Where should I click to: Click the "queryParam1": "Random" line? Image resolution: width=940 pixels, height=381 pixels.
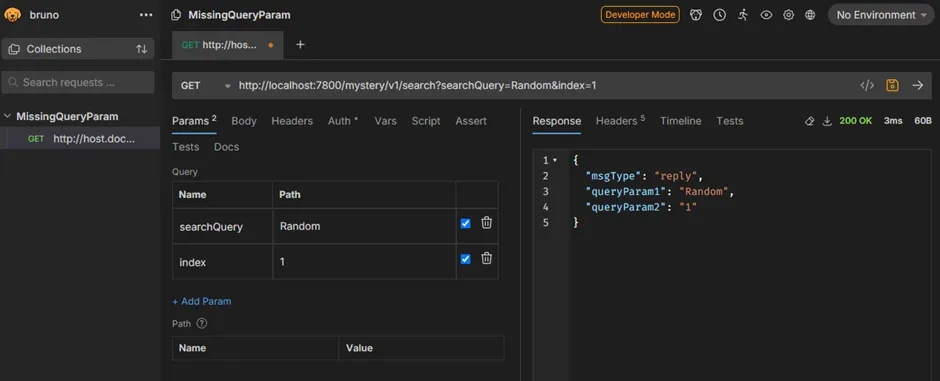pos(659,192)
